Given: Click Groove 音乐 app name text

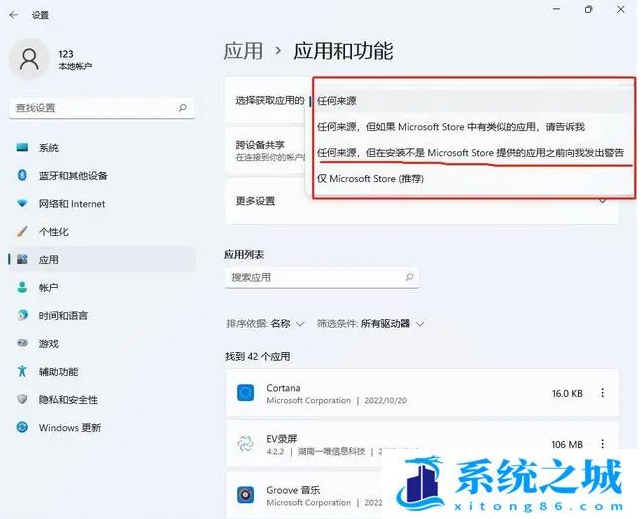Looking at the screenshot, I should point(293,490).
